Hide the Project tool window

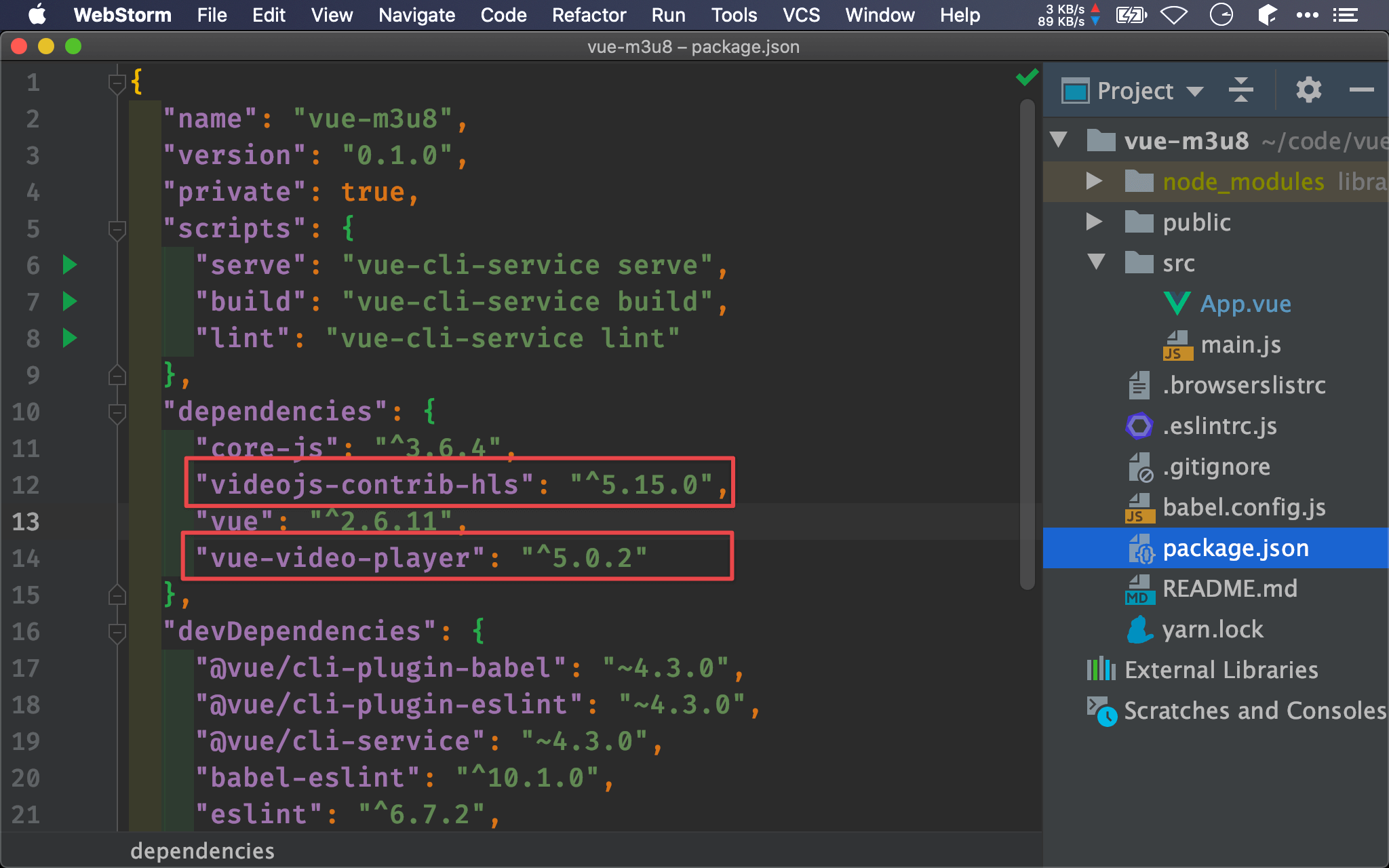click(x=1361, y=90)
